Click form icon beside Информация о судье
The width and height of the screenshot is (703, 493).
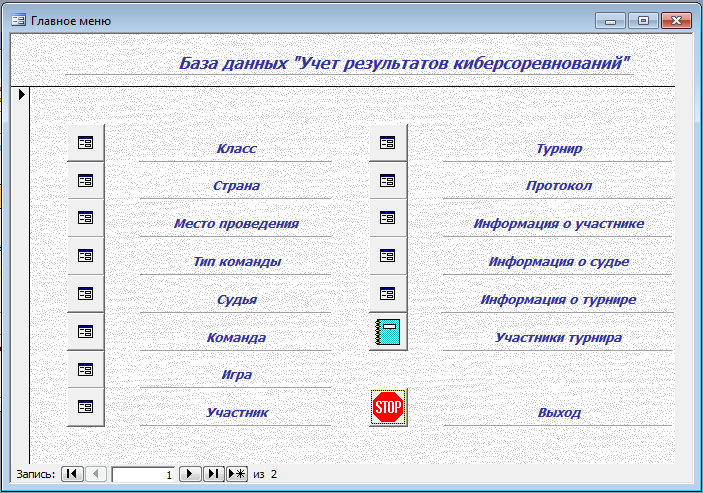[x=388, y=256]
